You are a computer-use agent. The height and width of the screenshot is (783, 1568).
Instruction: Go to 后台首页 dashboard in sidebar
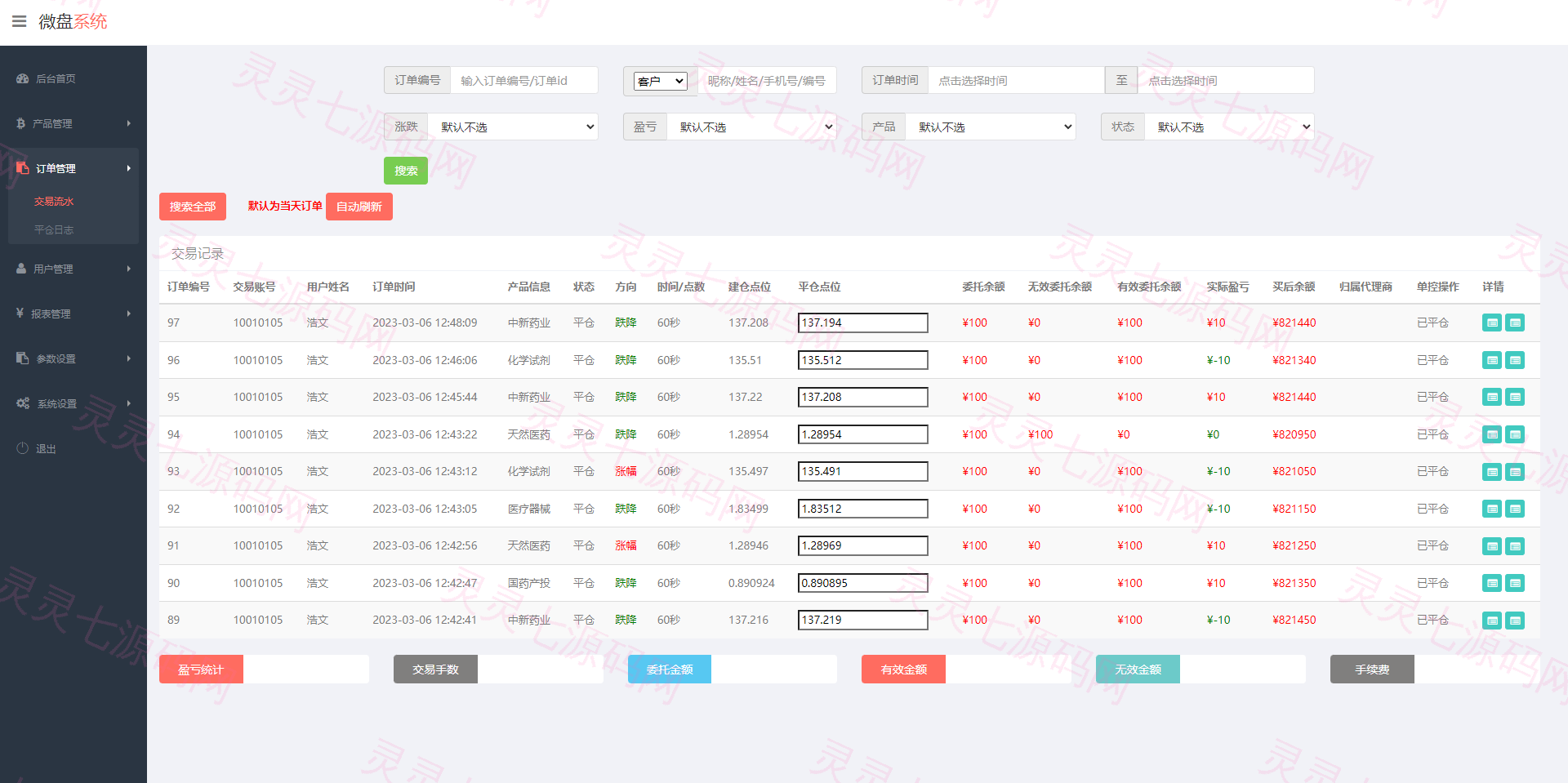[56, 79]
